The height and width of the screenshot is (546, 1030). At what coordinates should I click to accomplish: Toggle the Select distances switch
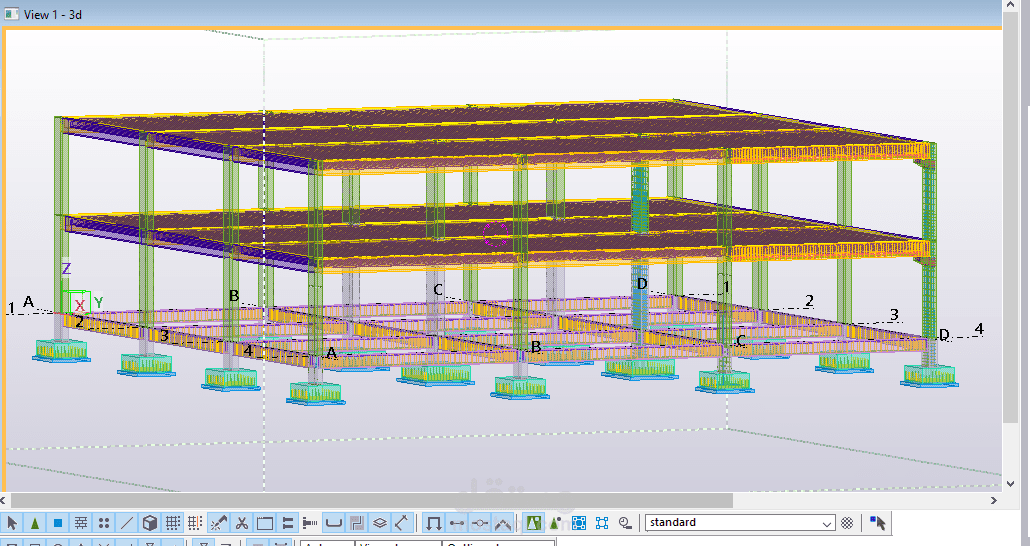pyautogui.click(x=403, y=523)
